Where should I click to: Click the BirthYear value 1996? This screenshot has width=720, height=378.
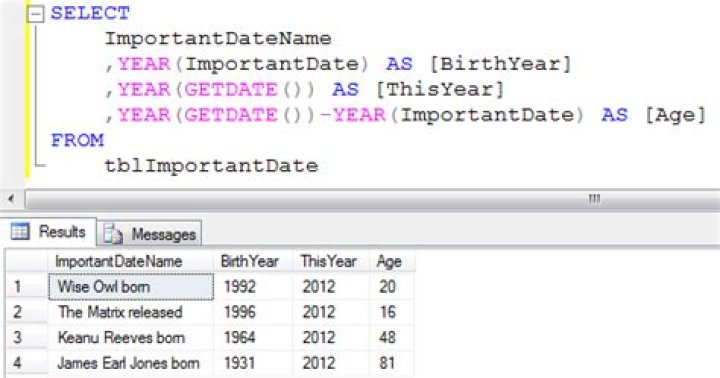tap(240, 312)
